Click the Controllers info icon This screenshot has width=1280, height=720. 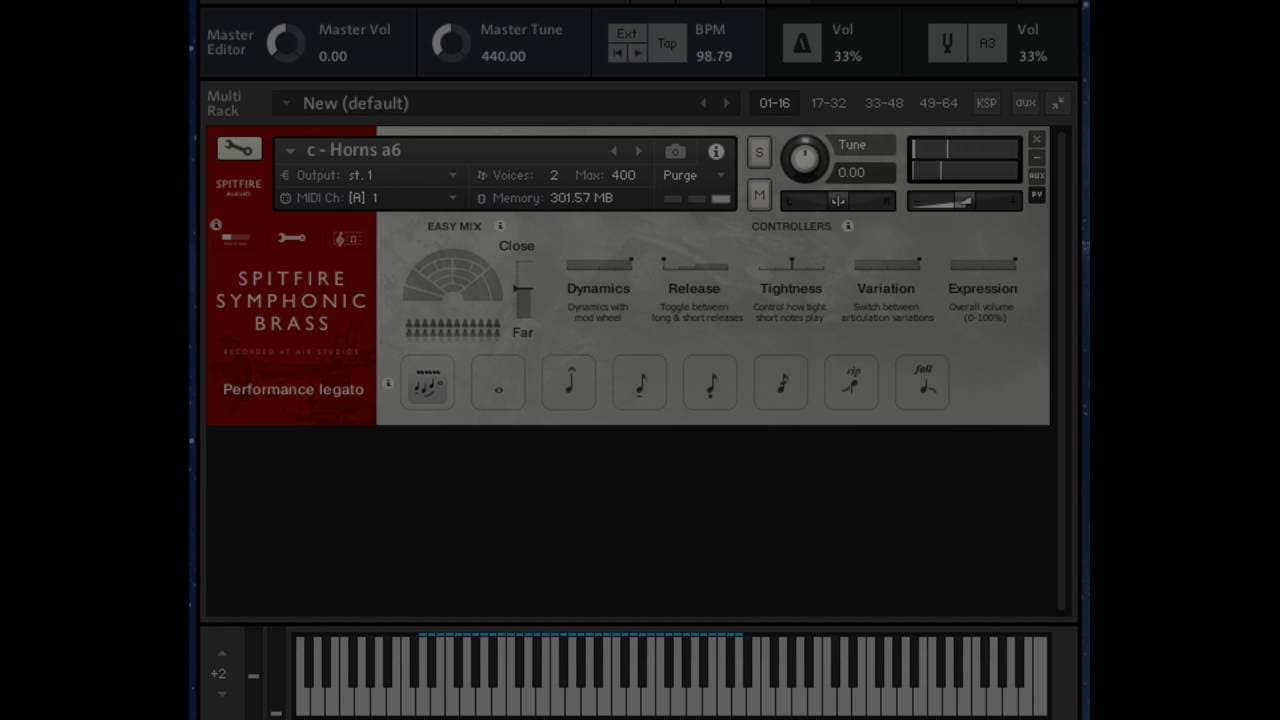click(848, 226)
